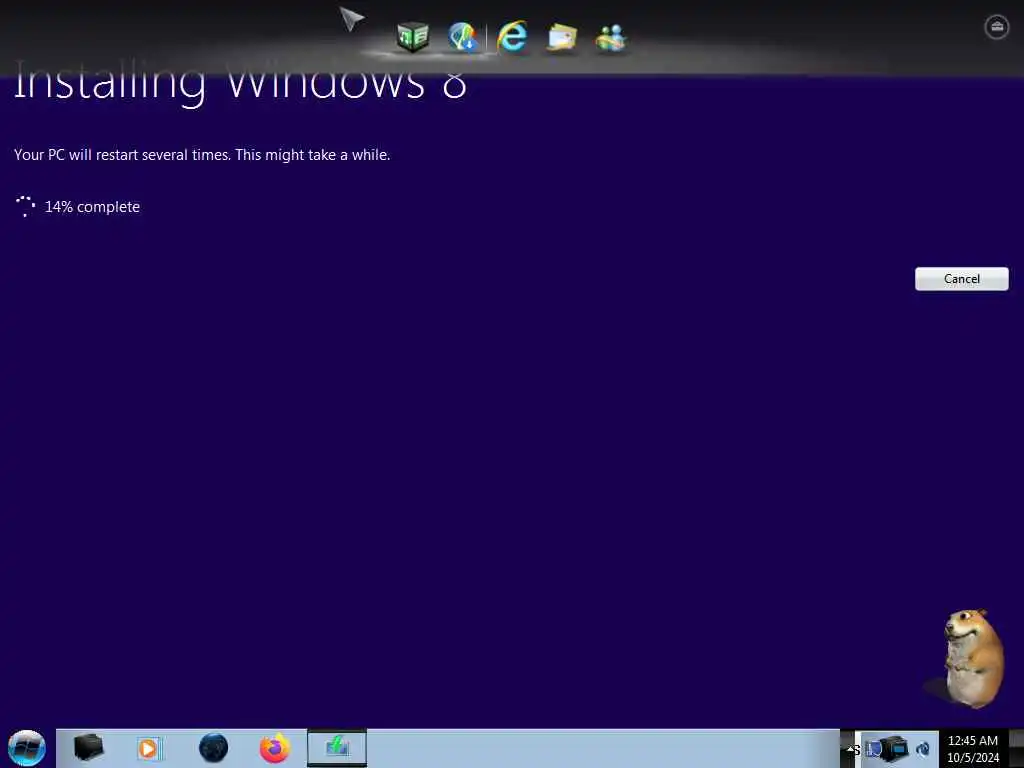Click the blue monitor tray icon
The image size is (1024, 768).
pos(872,749)
